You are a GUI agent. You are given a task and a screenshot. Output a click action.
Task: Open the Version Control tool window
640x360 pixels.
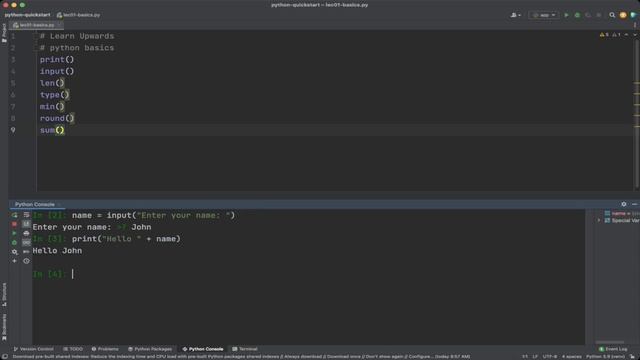pos(33,349)
